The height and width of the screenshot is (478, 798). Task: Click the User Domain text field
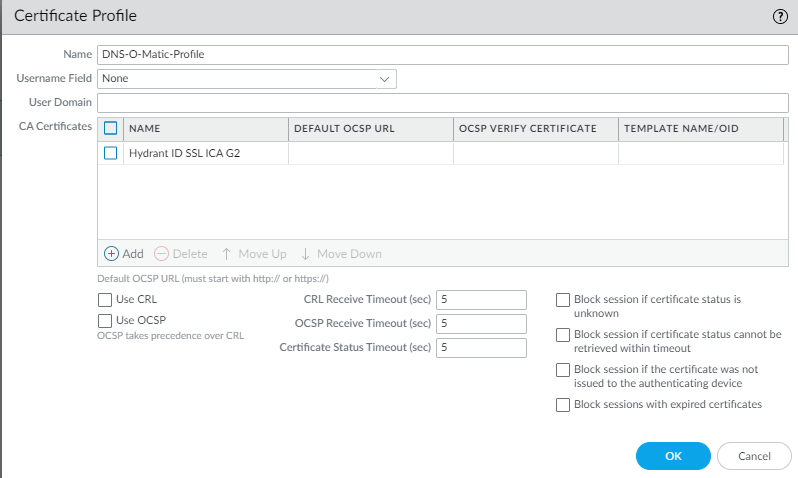coord(443,102)
